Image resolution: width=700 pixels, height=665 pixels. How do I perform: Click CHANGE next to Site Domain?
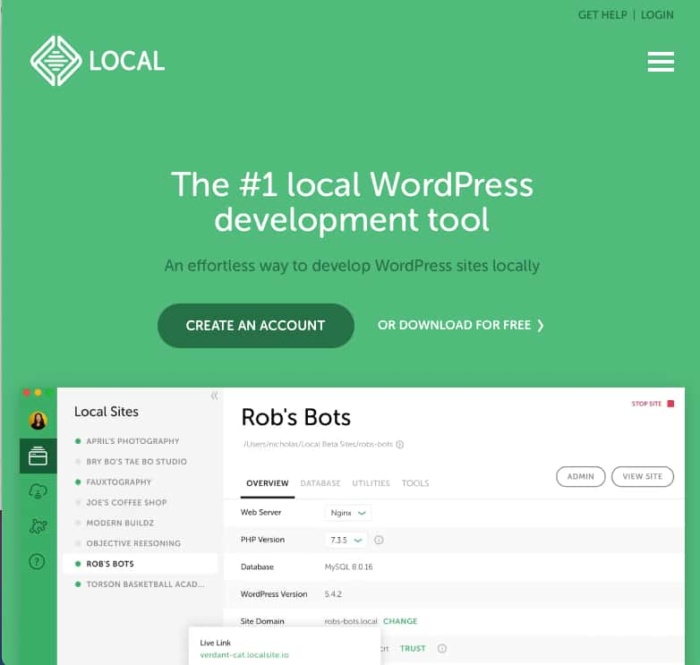click(x=400, y=621)
